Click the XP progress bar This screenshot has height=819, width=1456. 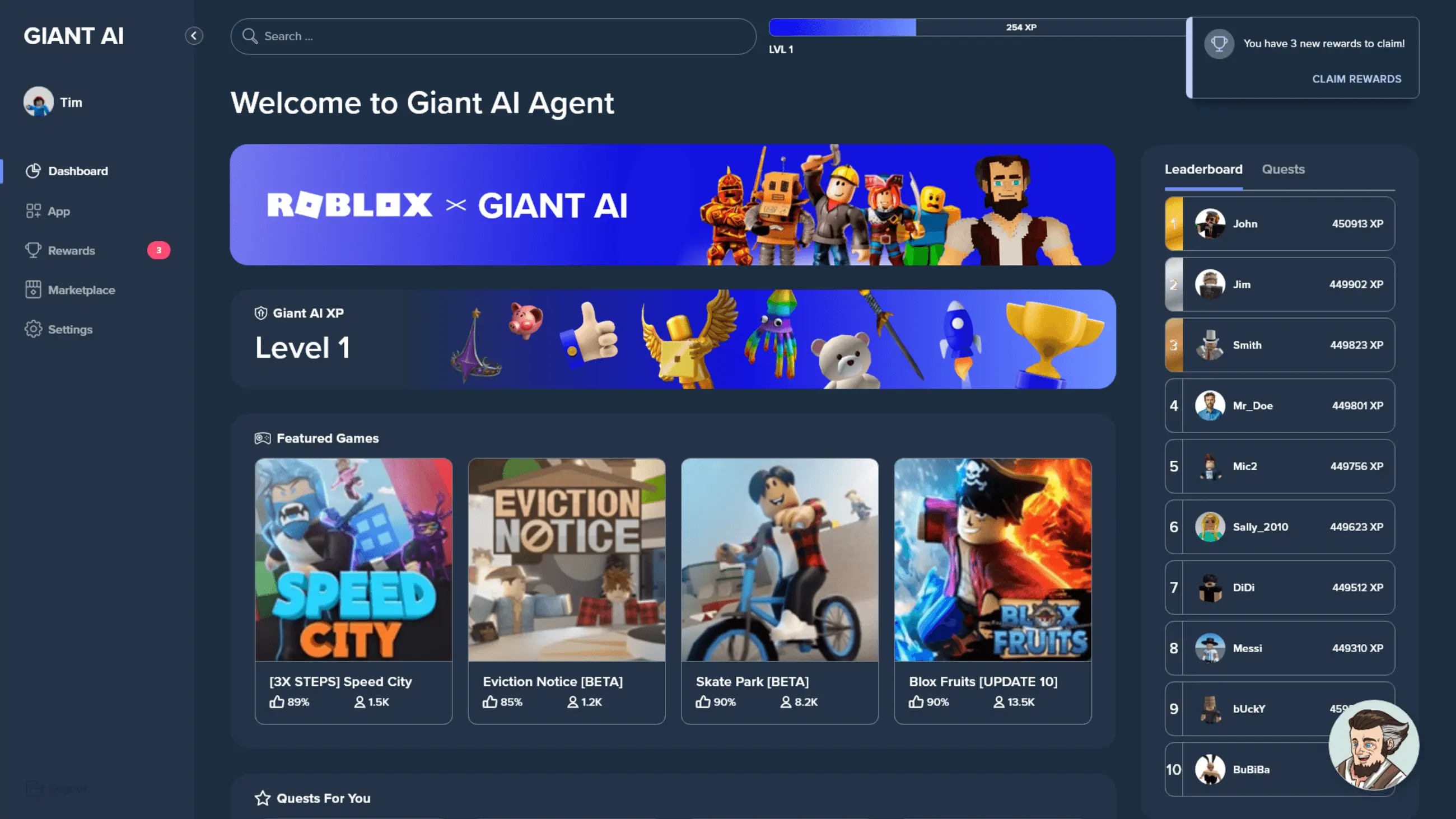[x=978, y=27]
